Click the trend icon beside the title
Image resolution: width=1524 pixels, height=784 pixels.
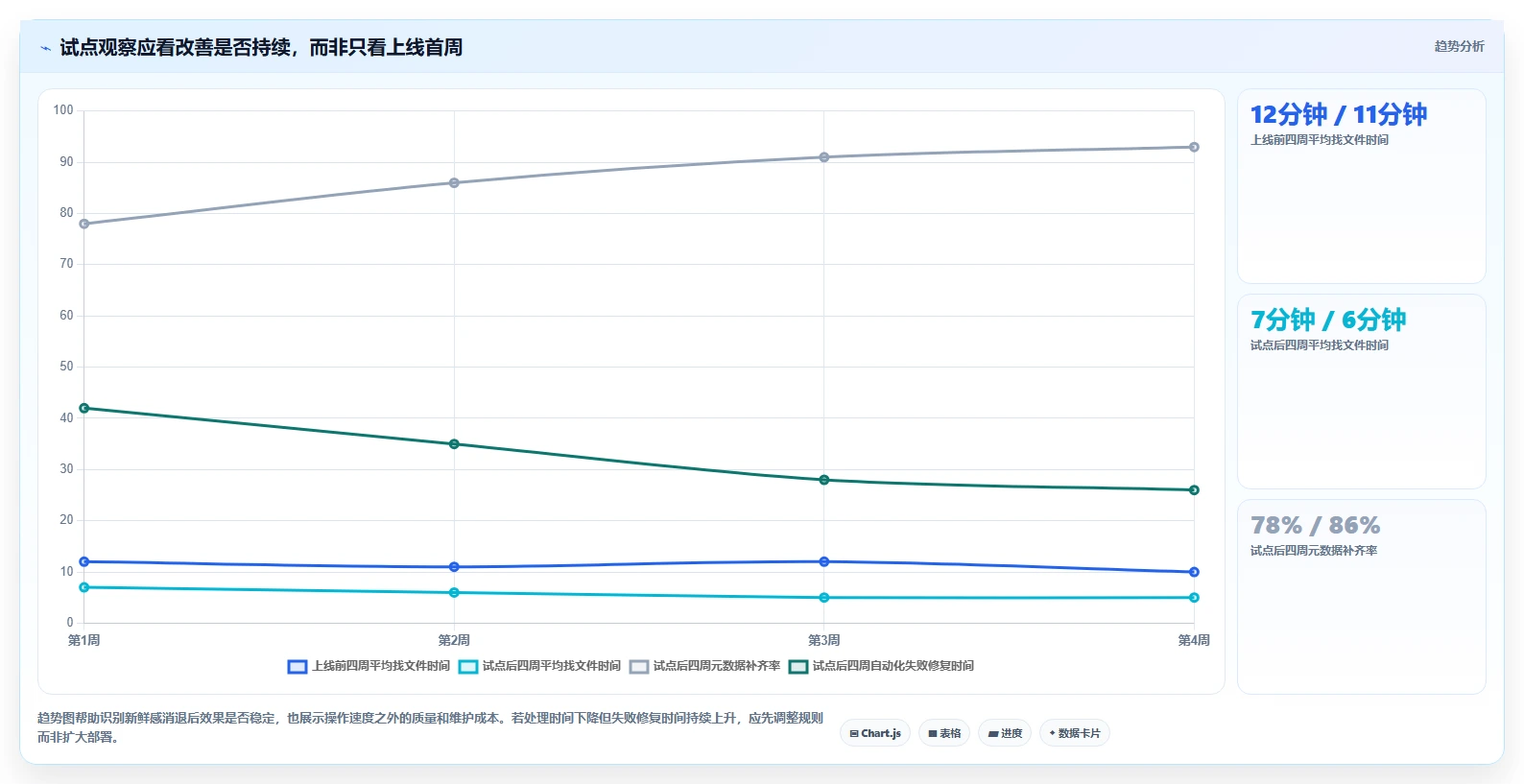pyautogui.click(x=45, y=48)
